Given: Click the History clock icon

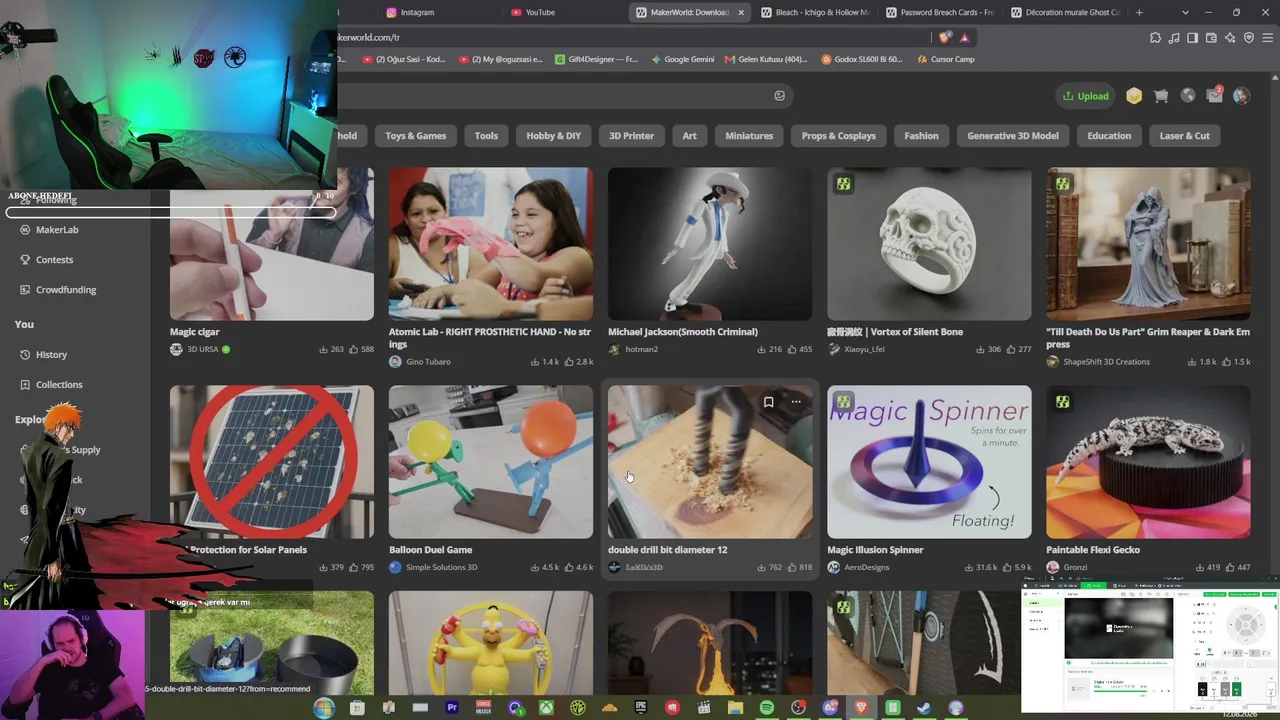Looking at the screenshot, I should coord(26,355).
